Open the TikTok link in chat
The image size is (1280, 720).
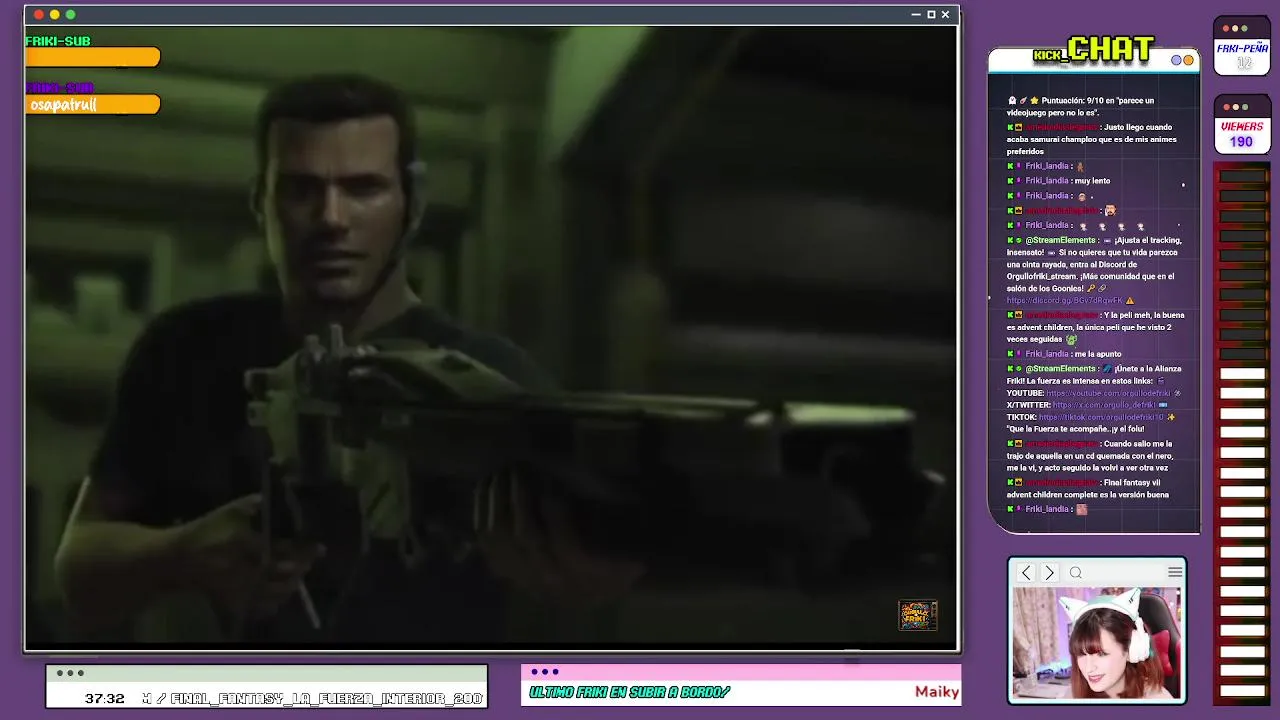[1100, 417]
